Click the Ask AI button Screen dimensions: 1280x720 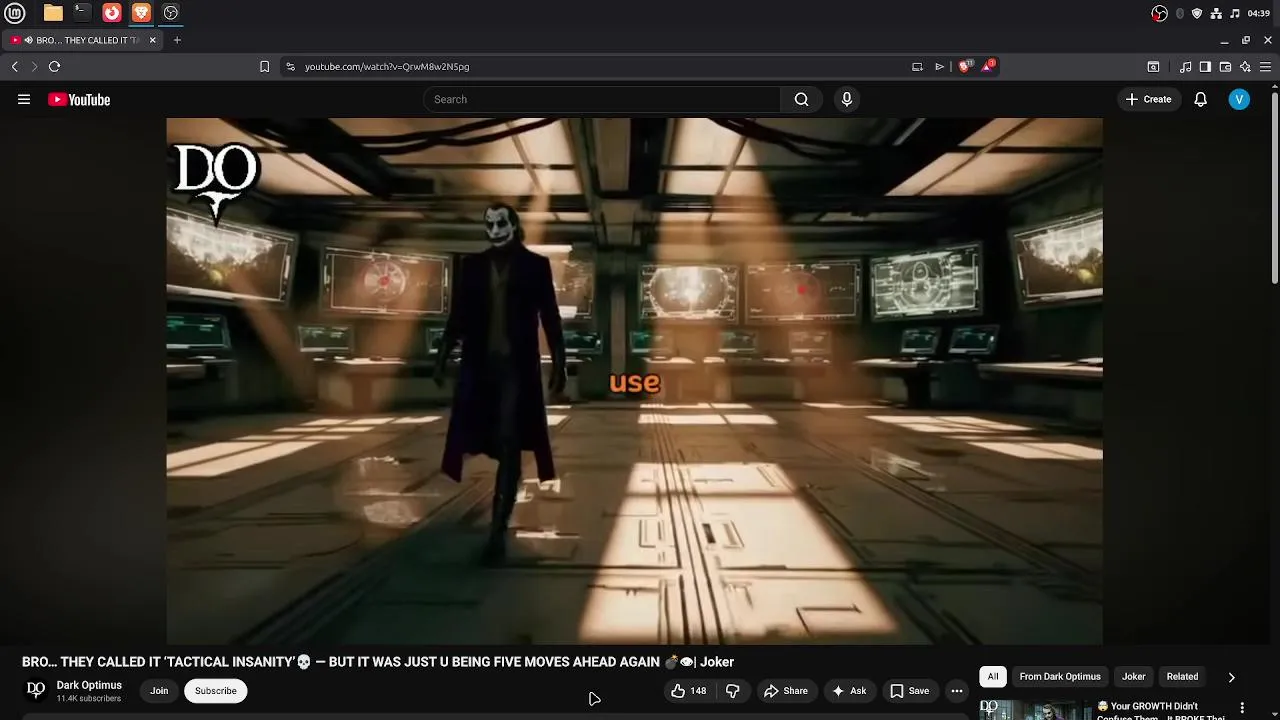[x=848, y=691]
